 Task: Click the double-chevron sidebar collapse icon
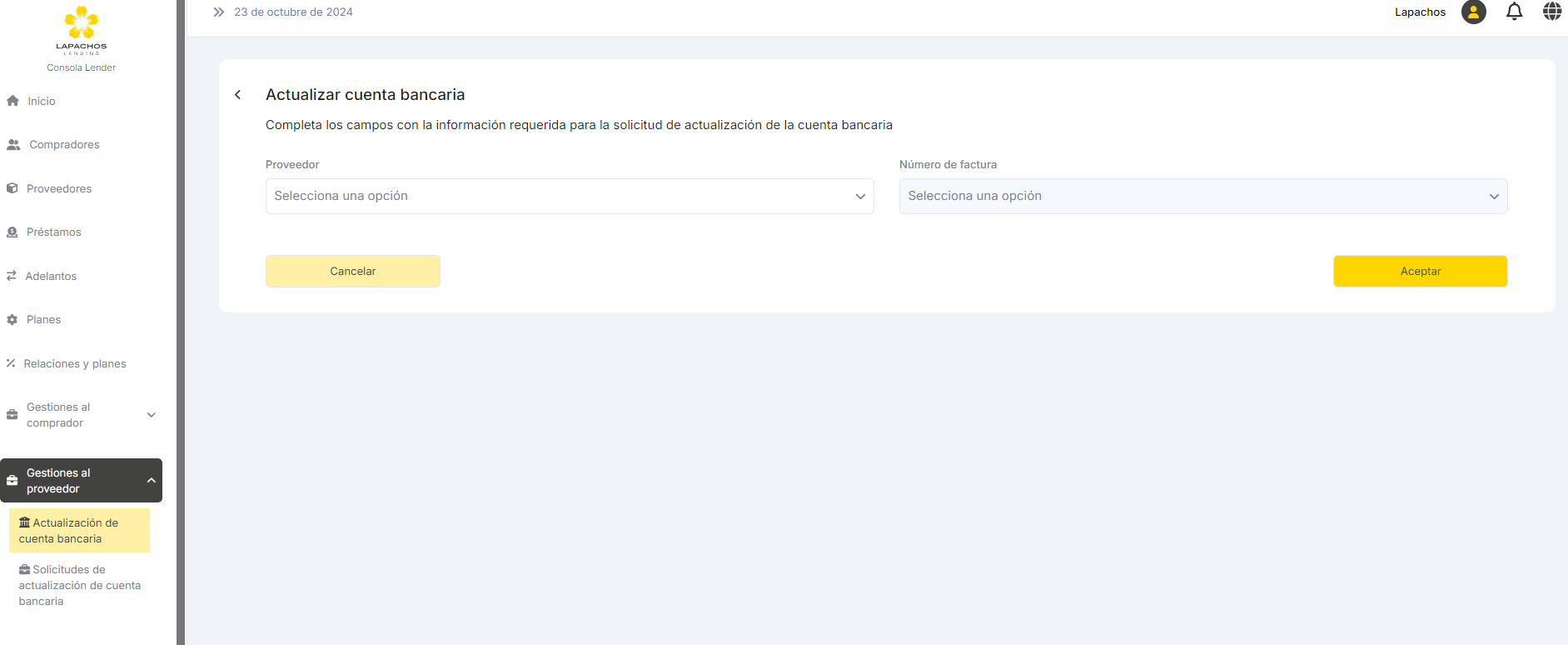218,12
